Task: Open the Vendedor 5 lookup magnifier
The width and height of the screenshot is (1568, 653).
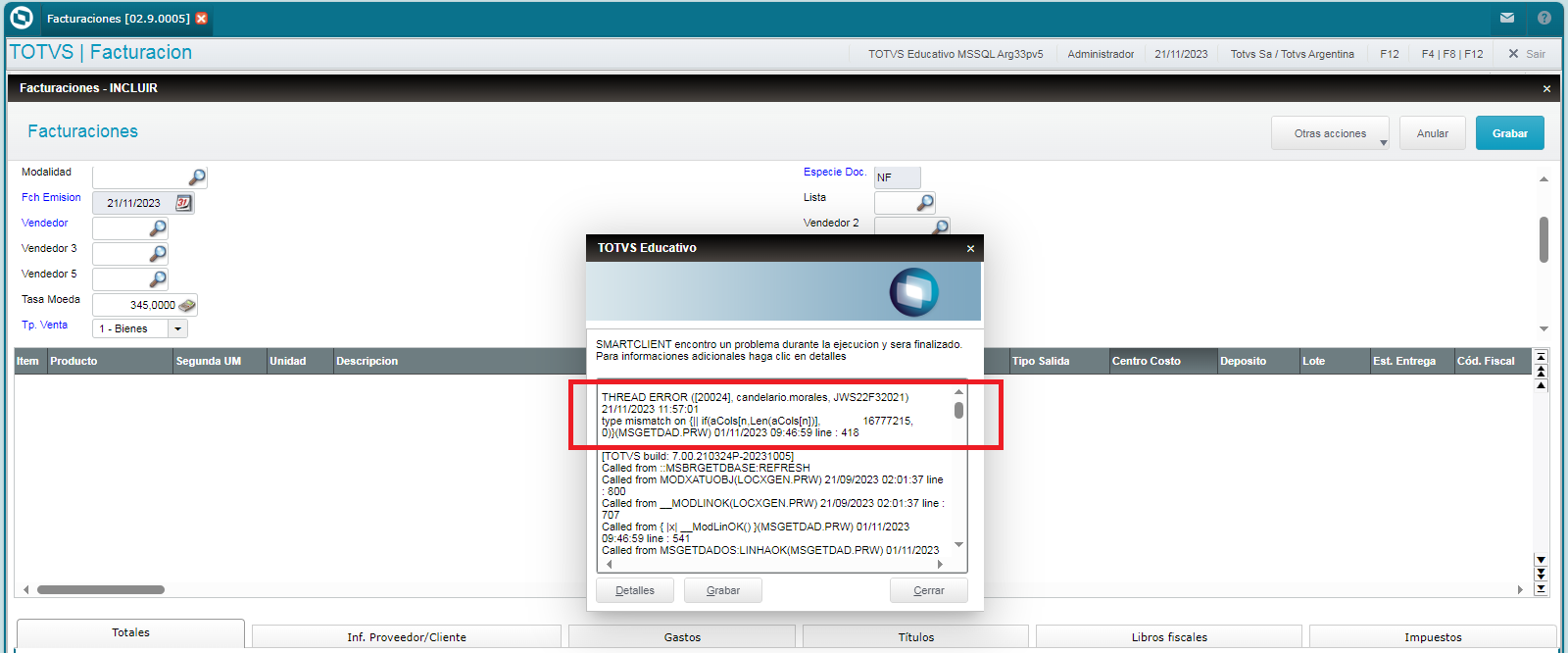Action: pos(158,278)
